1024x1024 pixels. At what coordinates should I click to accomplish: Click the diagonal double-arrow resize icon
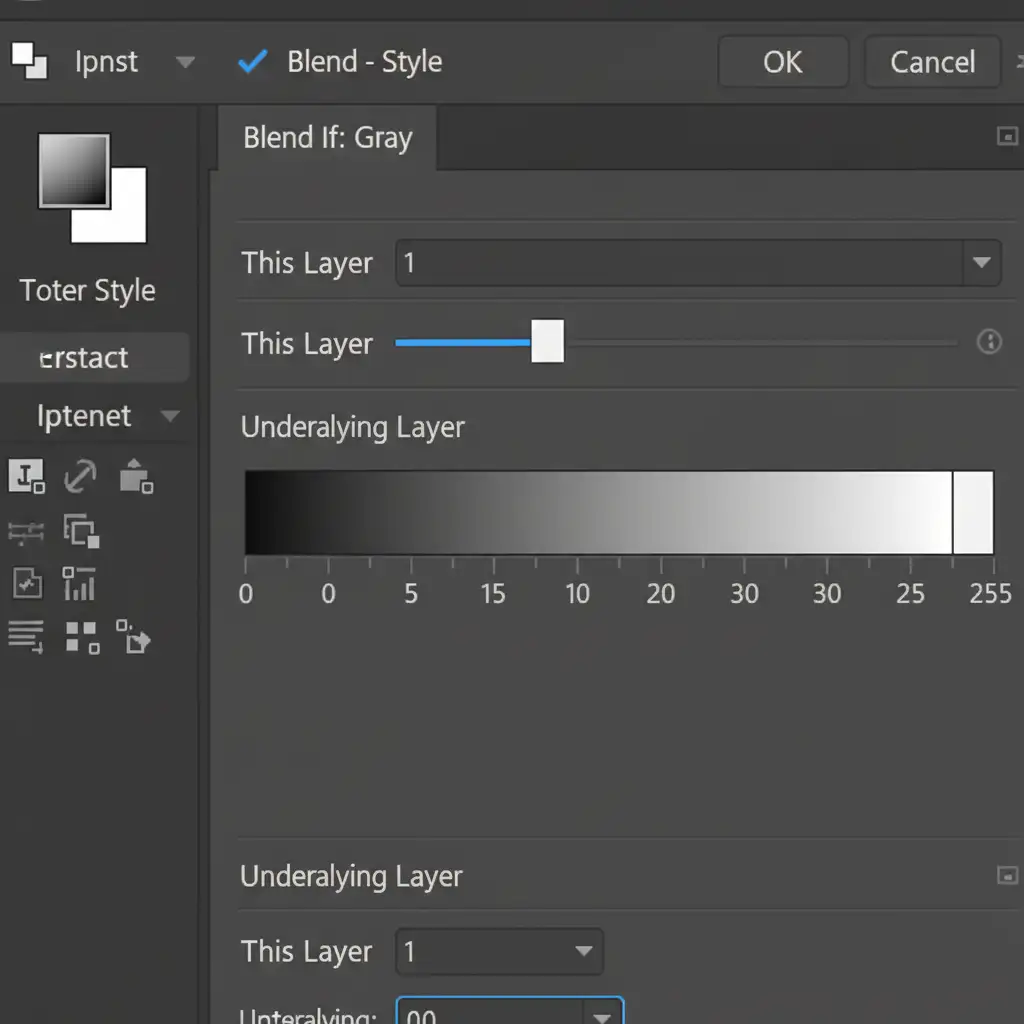[x=80, y=477]
